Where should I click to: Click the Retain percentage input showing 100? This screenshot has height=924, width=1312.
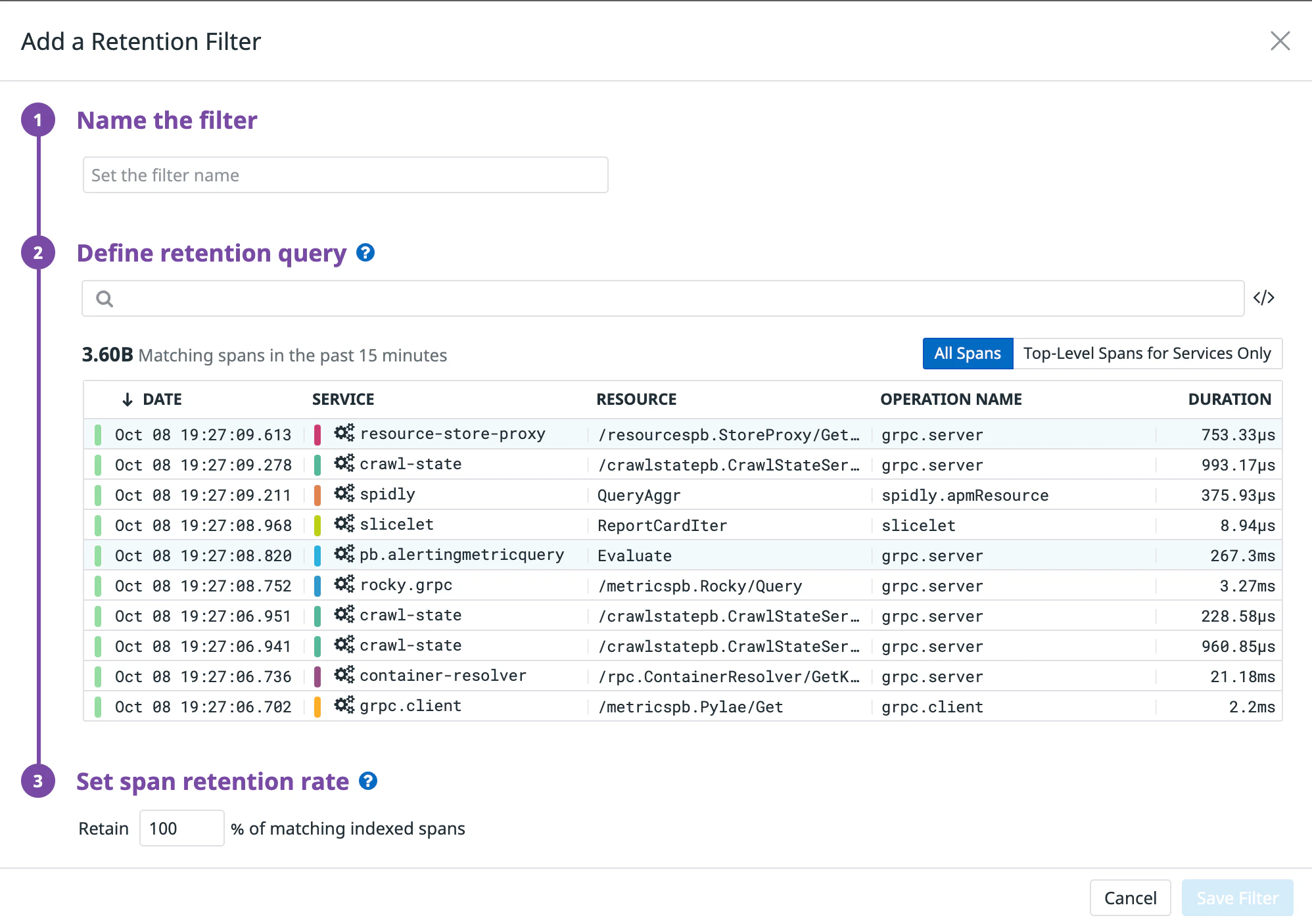coord(182,828)
